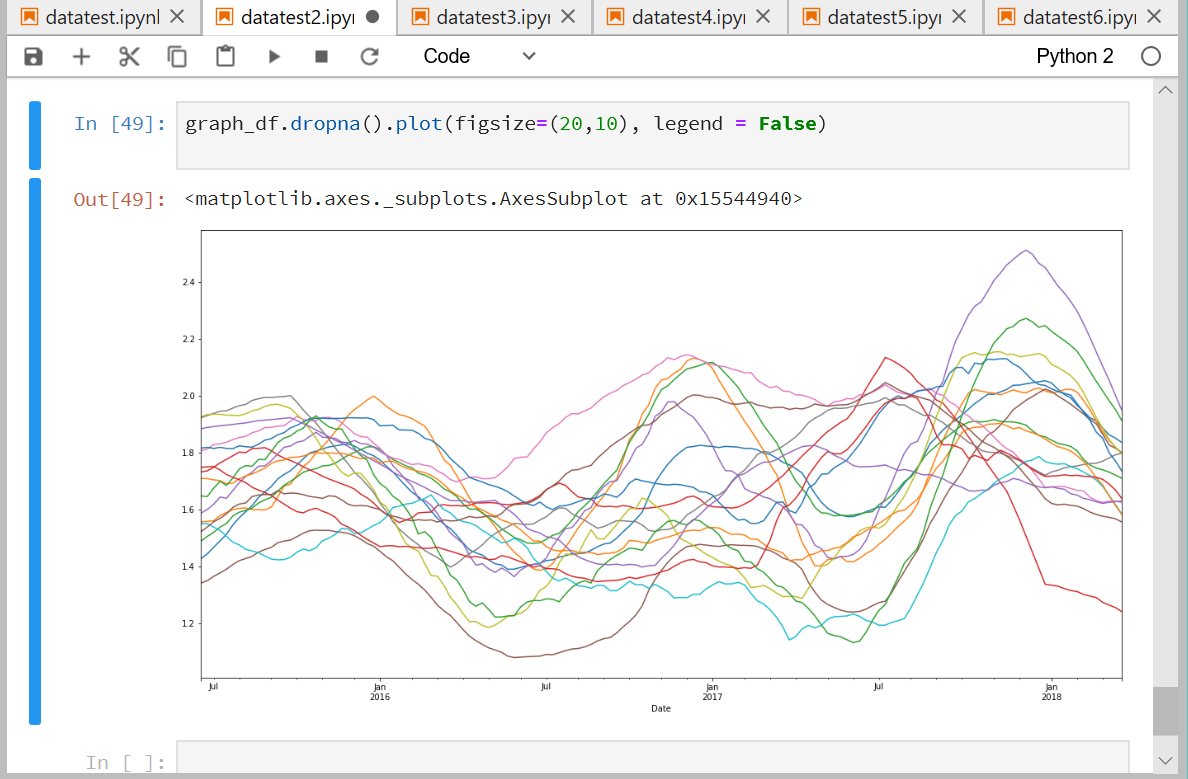Screen dimensions: 1188x779
Task: Open the cell type Code dropdown
Action: pyautogui.click(x=480, y=56)
